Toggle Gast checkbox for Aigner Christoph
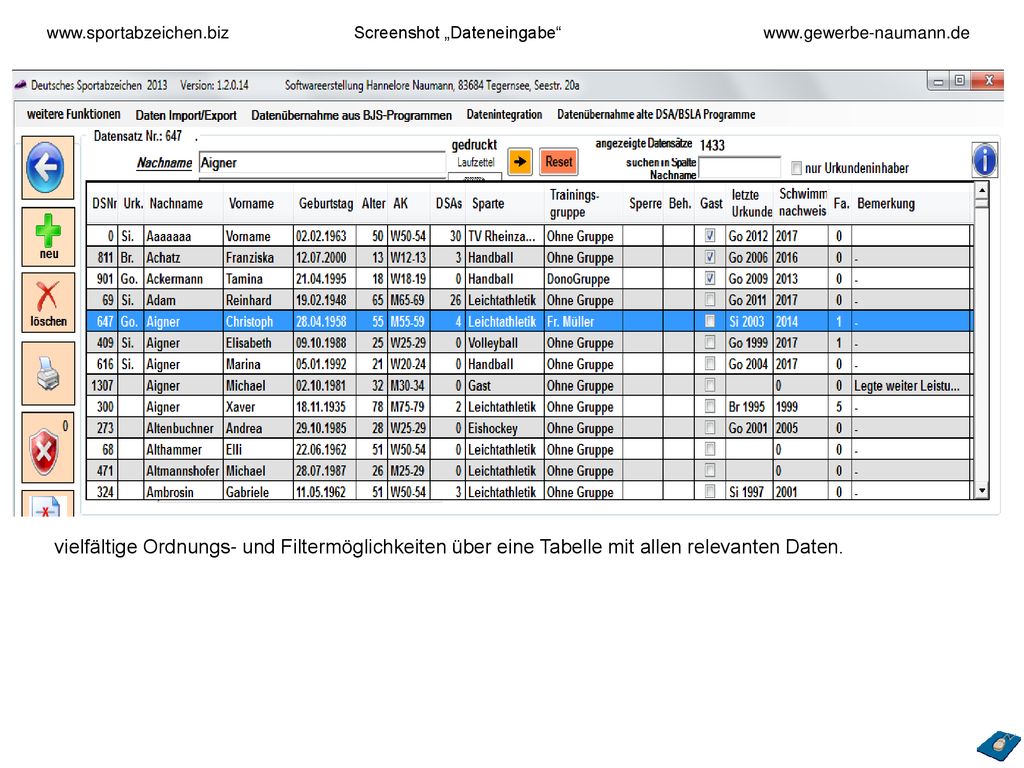Screen dimensions: 1024x768 [x=710, y=321]
